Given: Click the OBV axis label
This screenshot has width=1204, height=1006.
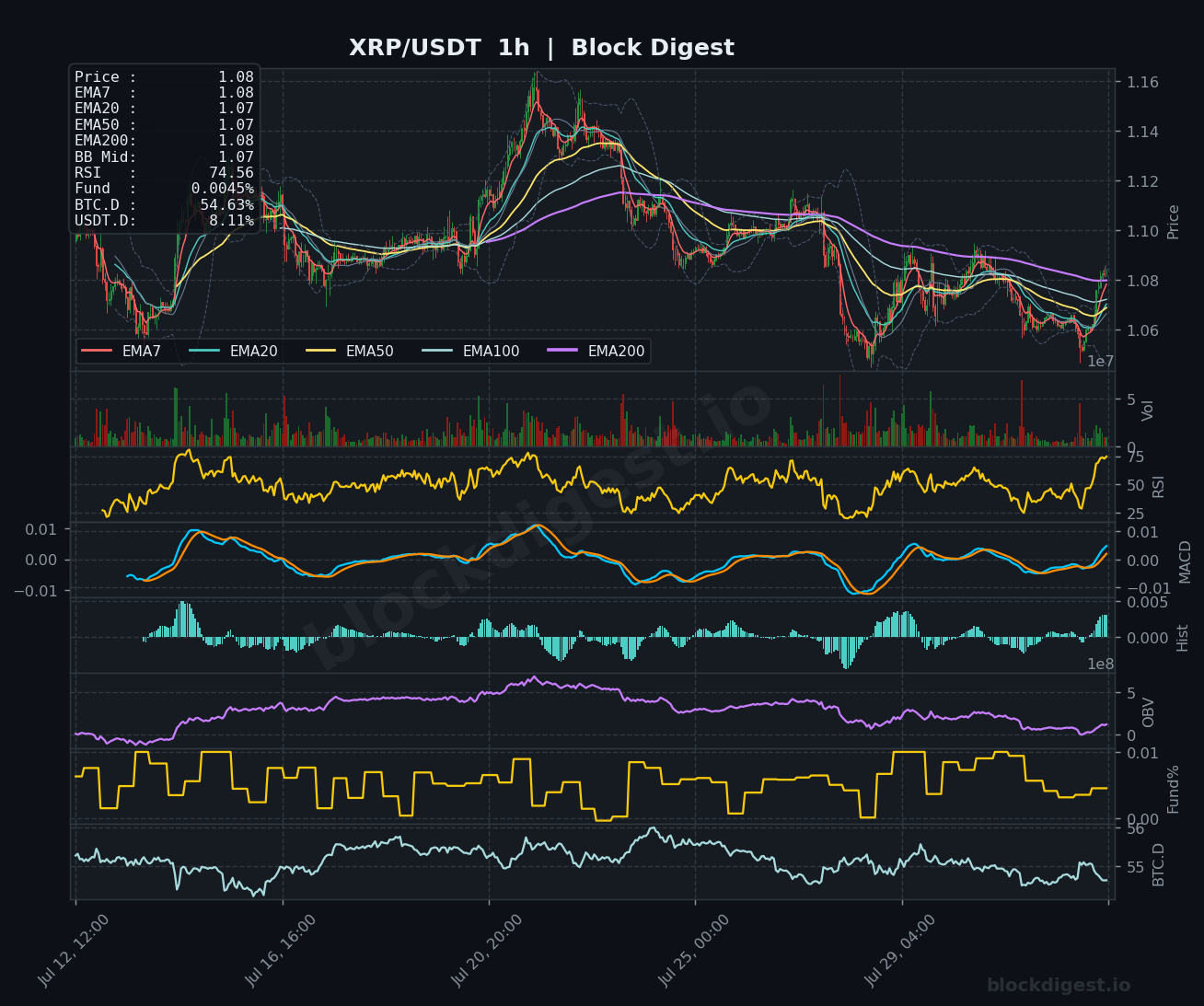Looking at the screenshot, I should pyautogui.click(x=1148, y=712).
